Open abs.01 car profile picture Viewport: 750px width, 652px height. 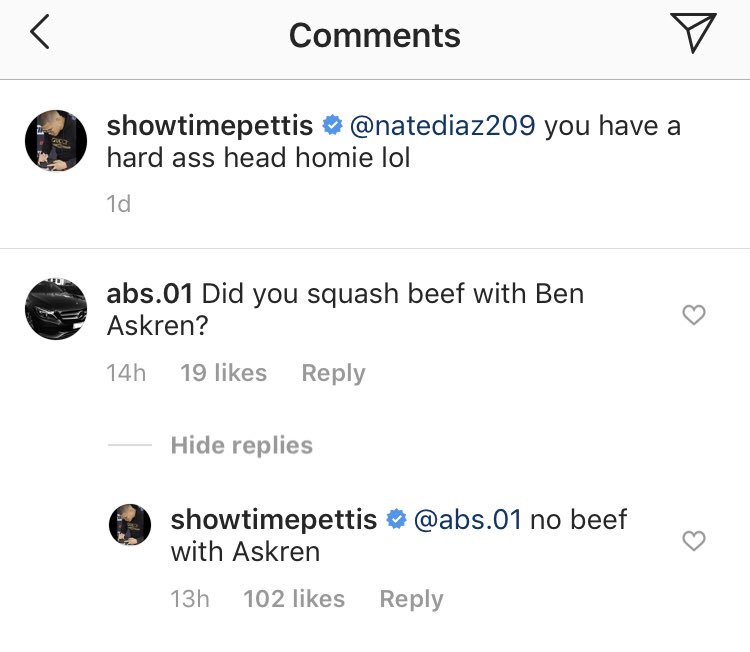(56, 309)
